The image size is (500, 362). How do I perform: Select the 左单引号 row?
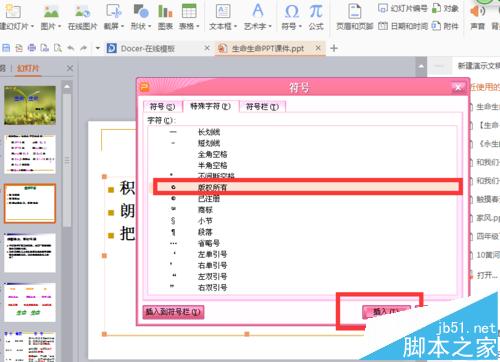pos(303,254)
